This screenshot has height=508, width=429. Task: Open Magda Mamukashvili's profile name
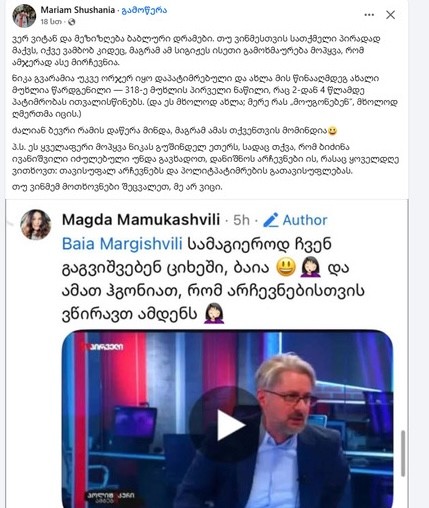pyautogui.click(x=141, y=220)
